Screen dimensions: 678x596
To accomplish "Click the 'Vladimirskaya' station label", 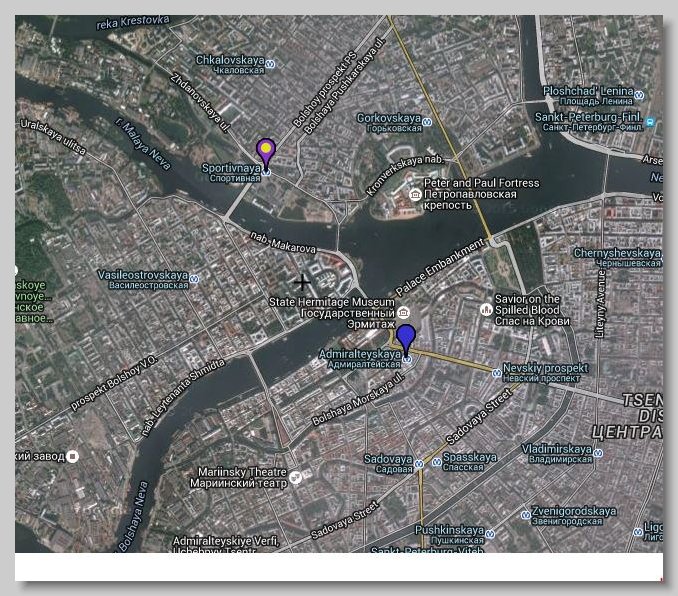I will pos(556,449).
